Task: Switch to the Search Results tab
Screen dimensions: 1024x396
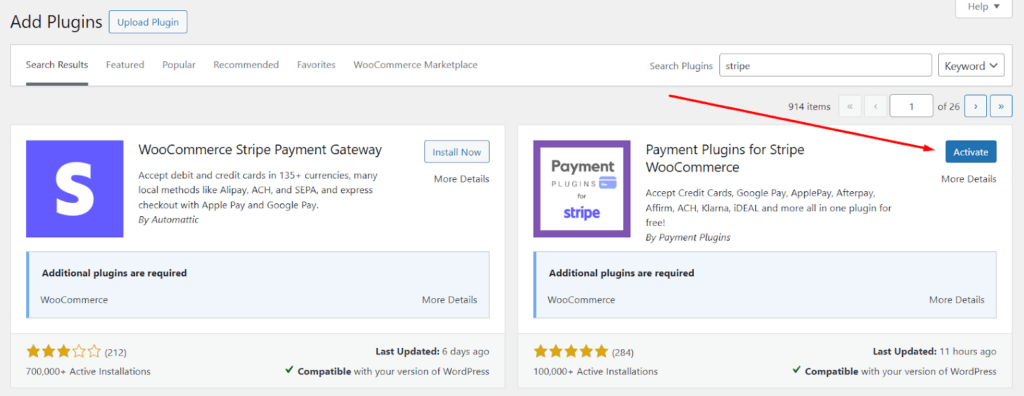Action: (57, 65)
